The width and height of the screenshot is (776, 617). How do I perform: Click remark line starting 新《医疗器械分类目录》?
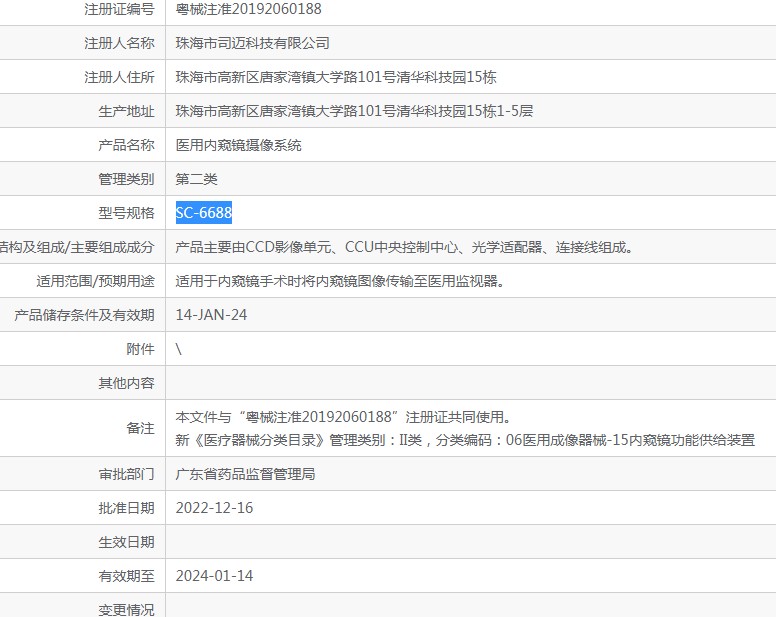465,440
